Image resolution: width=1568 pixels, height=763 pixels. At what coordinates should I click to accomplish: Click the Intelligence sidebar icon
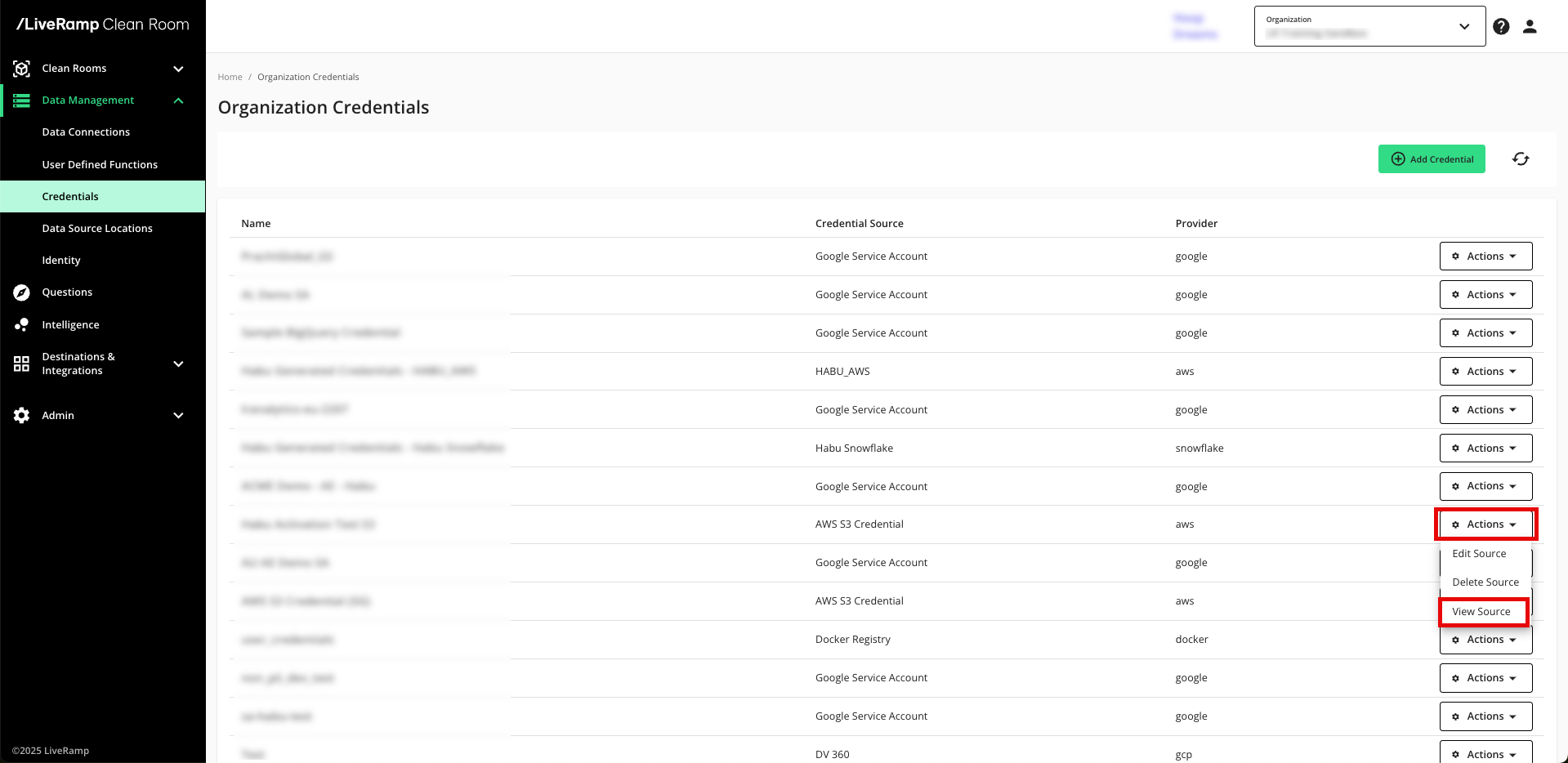[22, 325]
